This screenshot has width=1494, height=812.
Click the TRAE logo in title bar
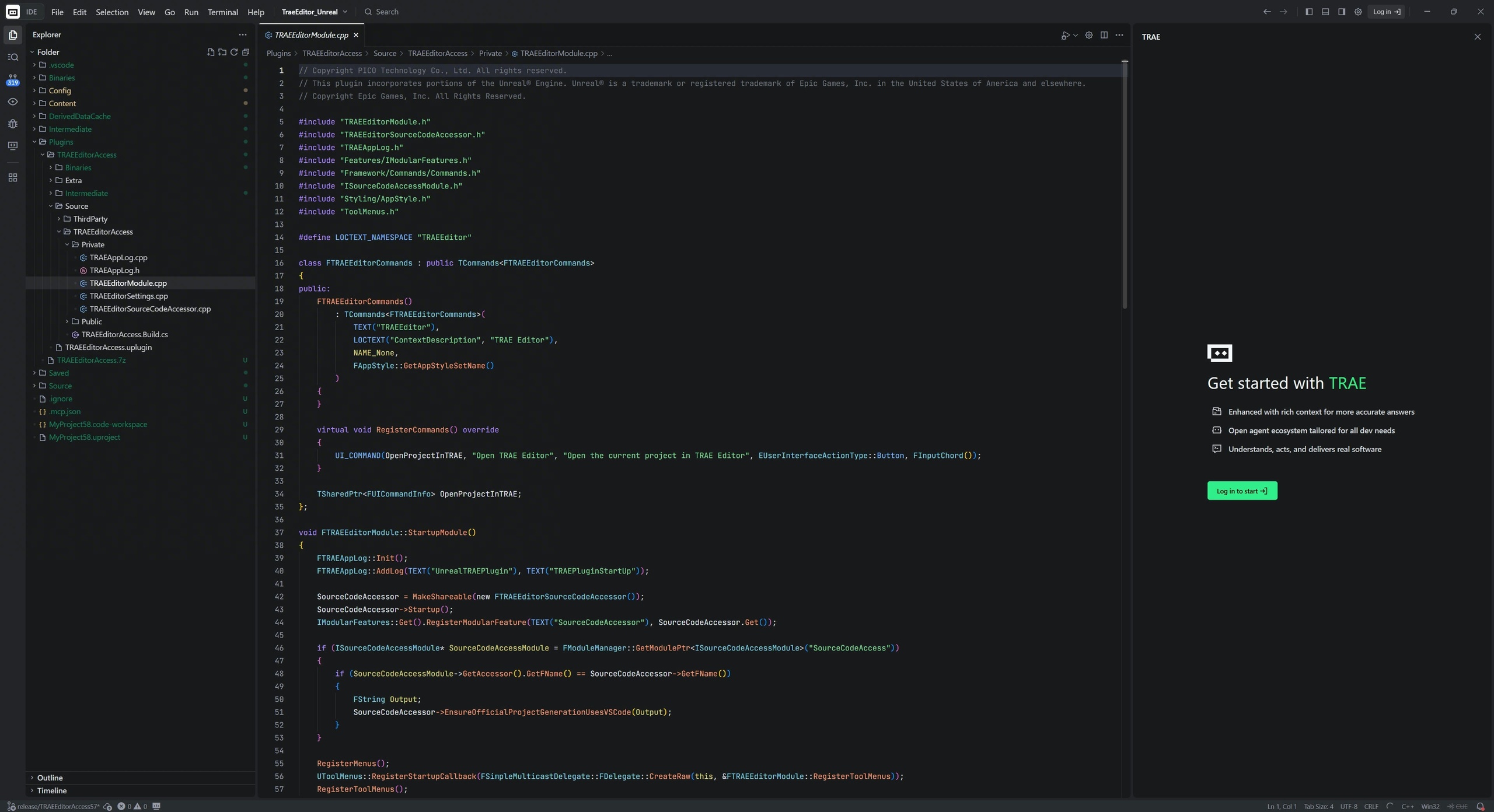click(12, 12)
